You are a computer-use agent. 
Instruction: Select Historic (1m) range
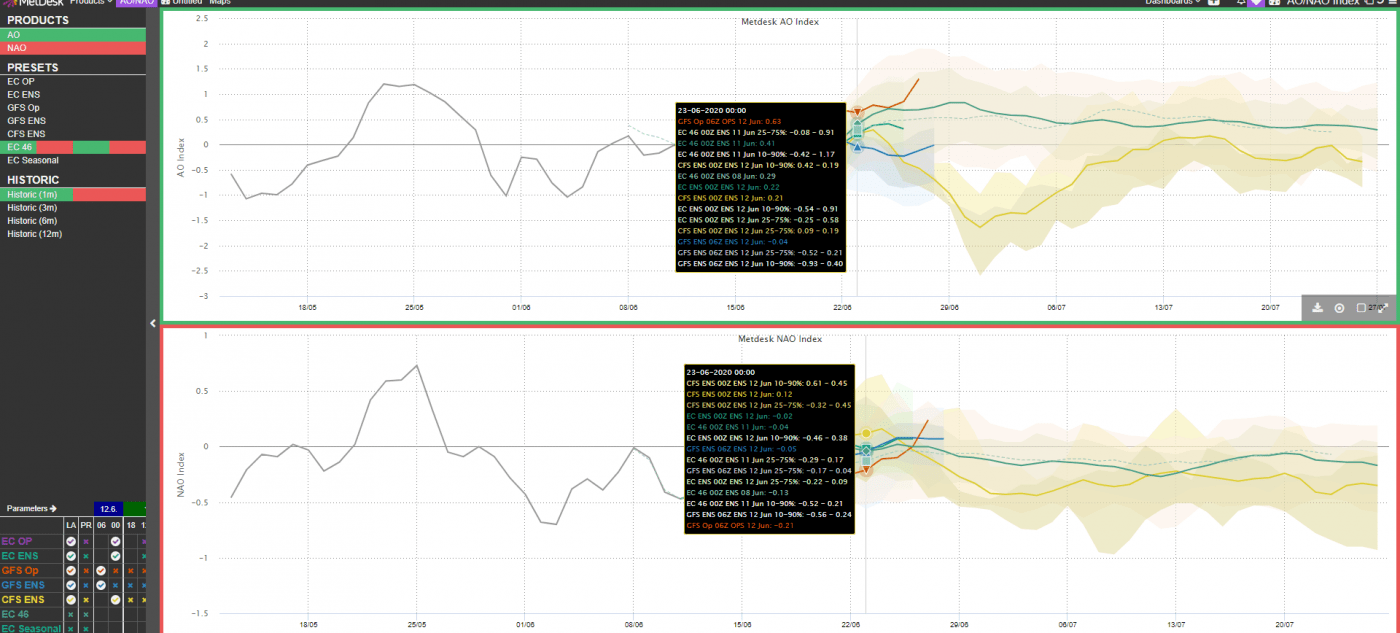click(73, 194)
